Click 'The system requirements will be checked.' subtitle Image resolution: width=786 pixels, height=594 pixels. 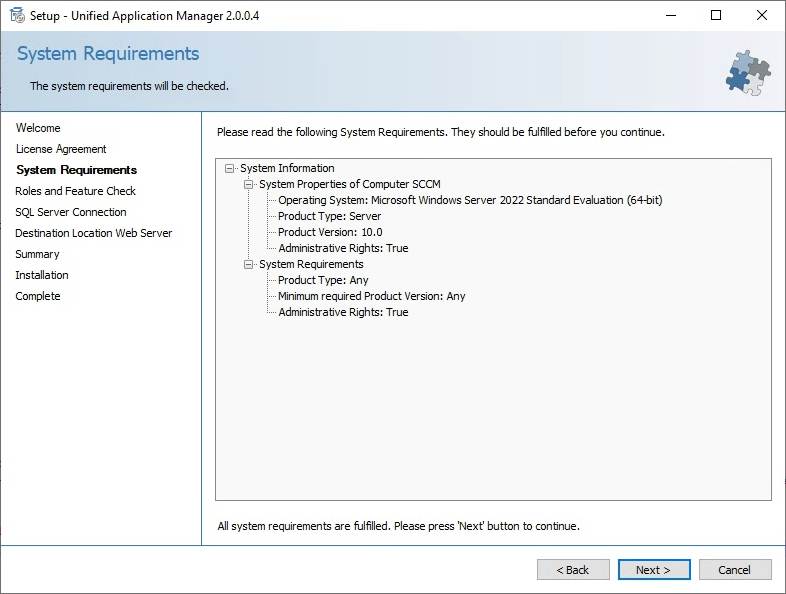coord(129,86)
